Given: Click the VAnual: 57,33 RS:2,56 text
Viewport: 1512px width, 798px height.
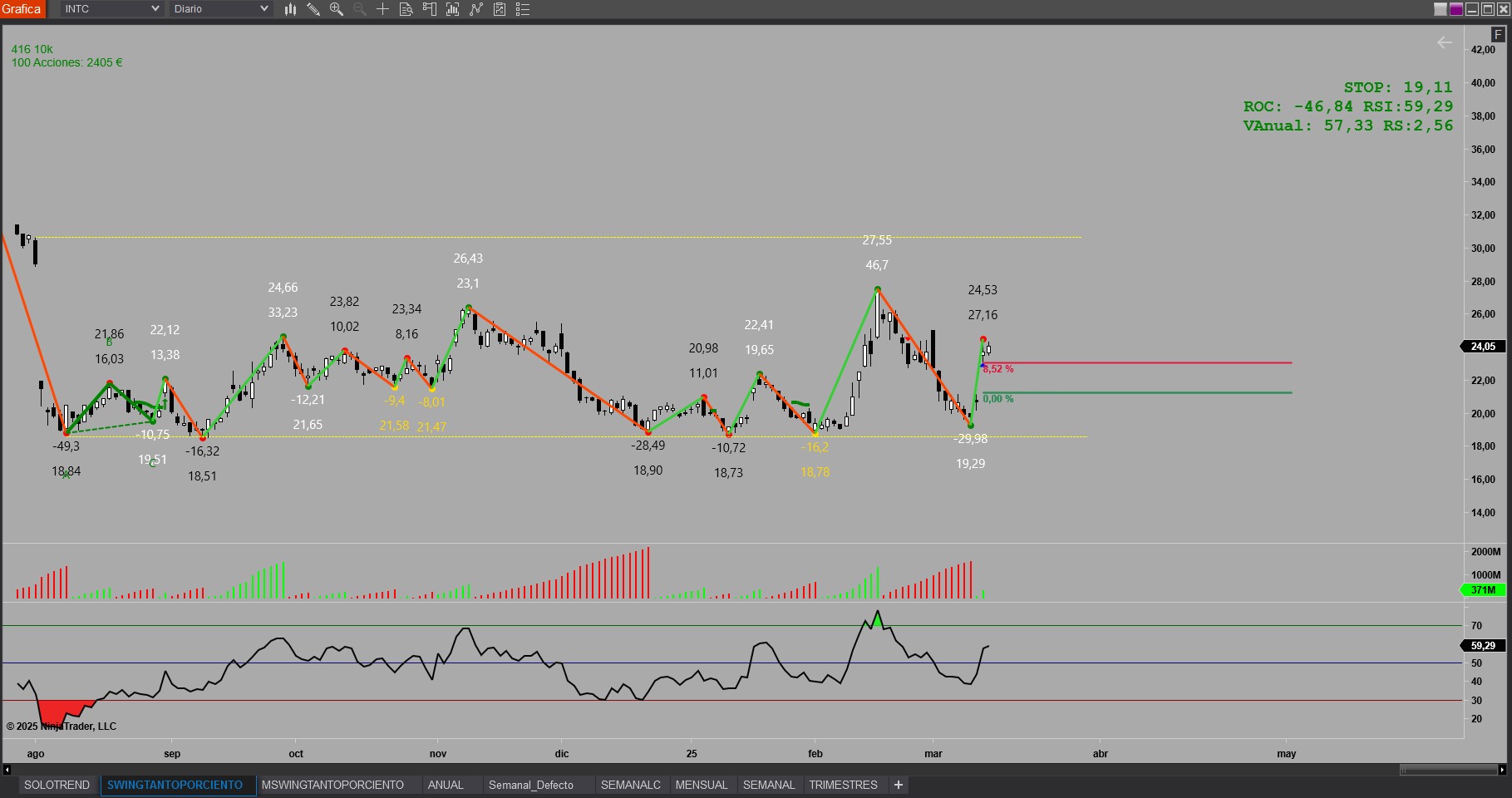Looking at the screenshot, I should tap(1348, 126).
